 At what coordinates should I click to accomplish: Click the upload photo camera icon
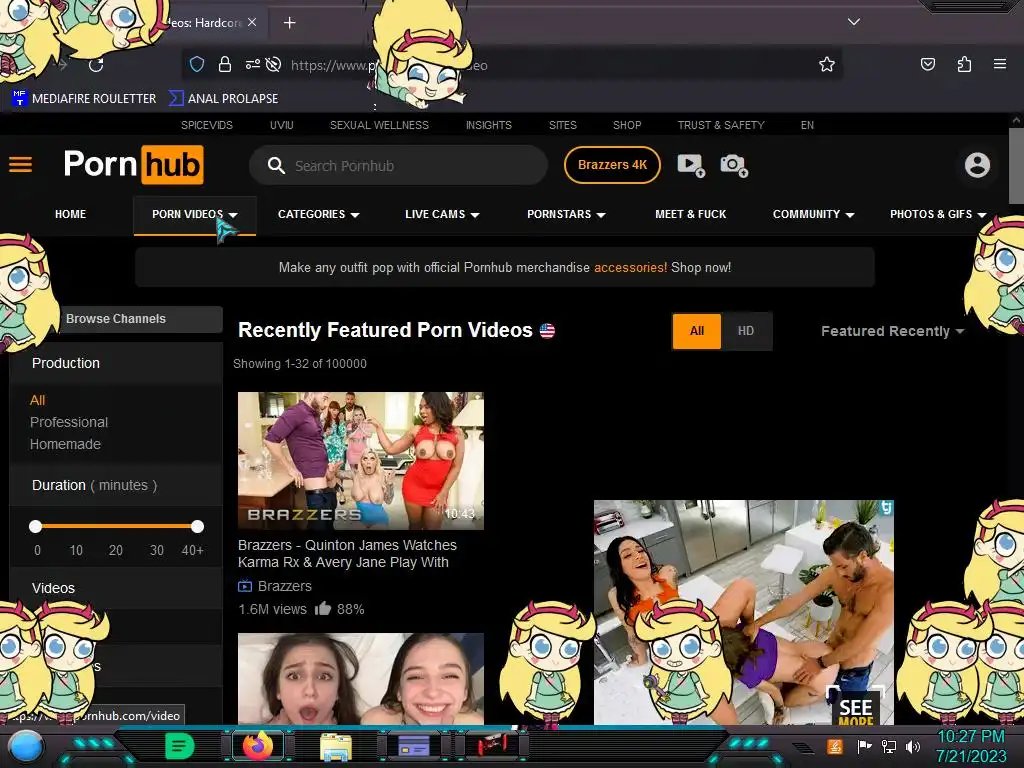click(x=734, y=165)
